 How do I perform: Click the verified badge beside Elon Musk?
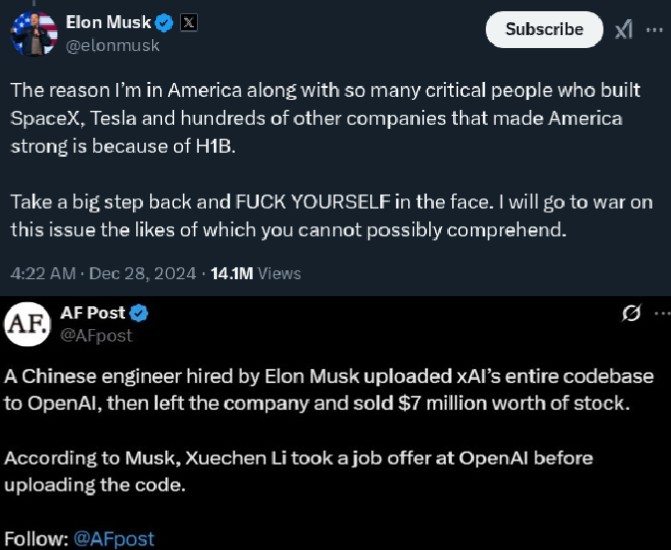click(x=164, y=22)
